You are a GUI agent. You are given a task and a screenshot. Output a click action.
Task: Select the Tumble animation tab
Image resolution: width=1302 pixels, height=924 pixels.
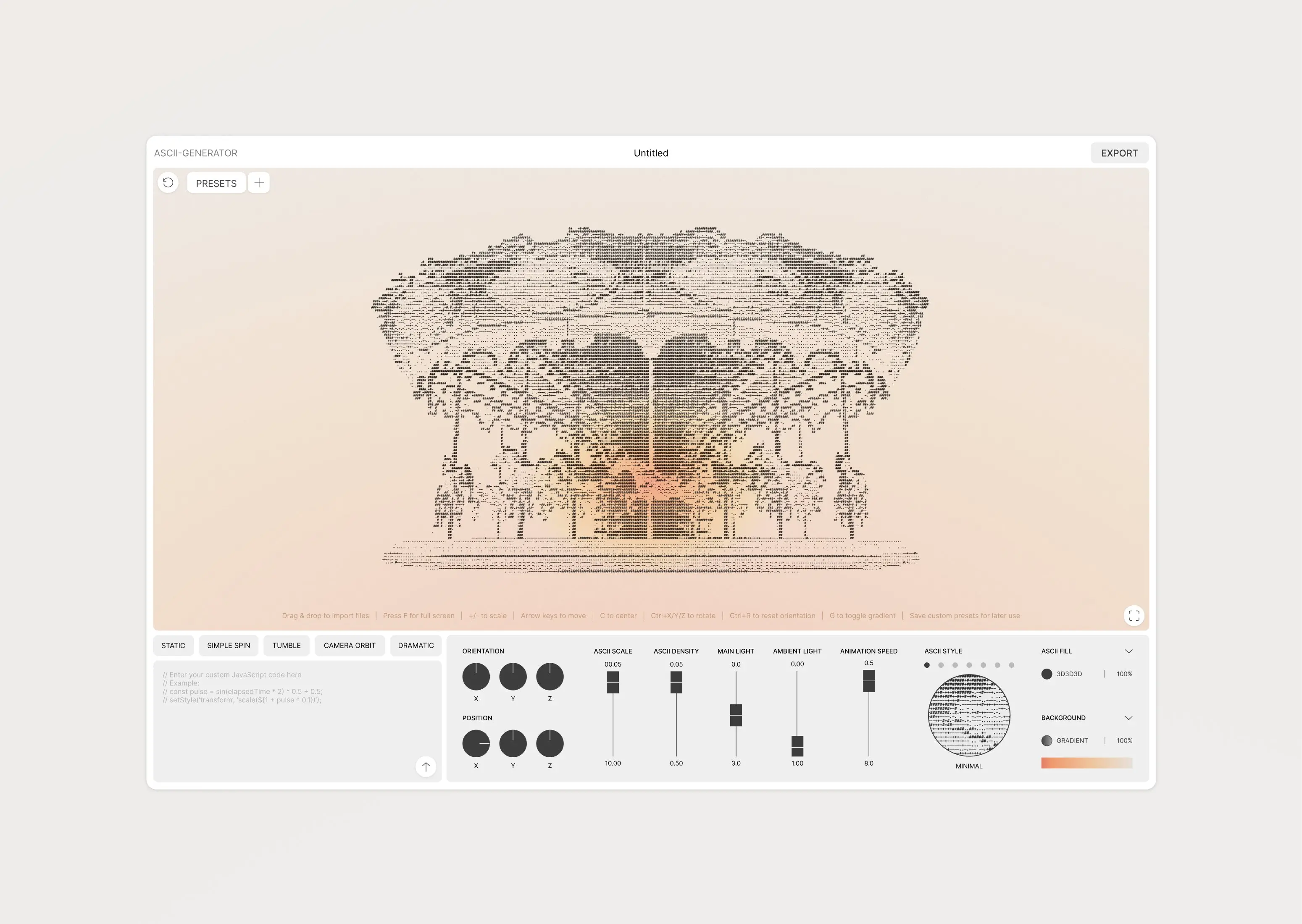point(286,646)
